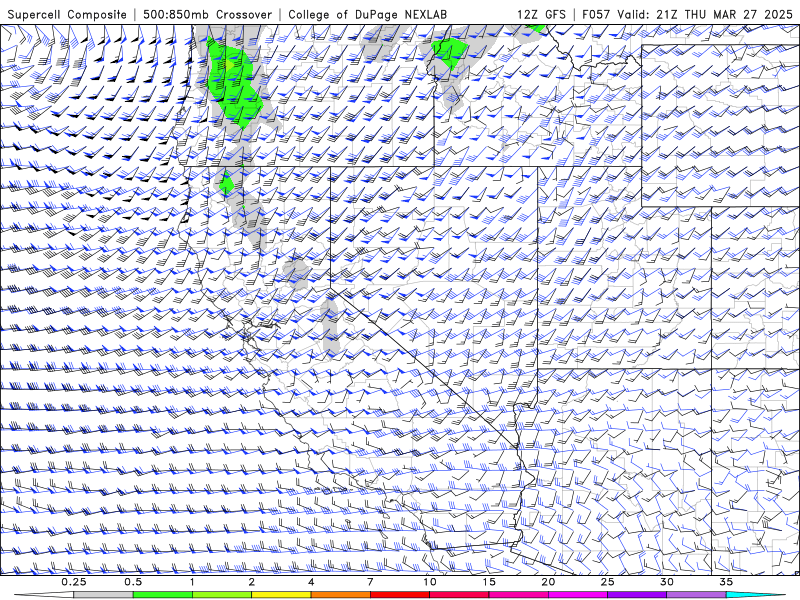The width and height of the screenshot is (800, 600).
Task: Click the gray color bar segment
Action: click(x=104, y=595)
